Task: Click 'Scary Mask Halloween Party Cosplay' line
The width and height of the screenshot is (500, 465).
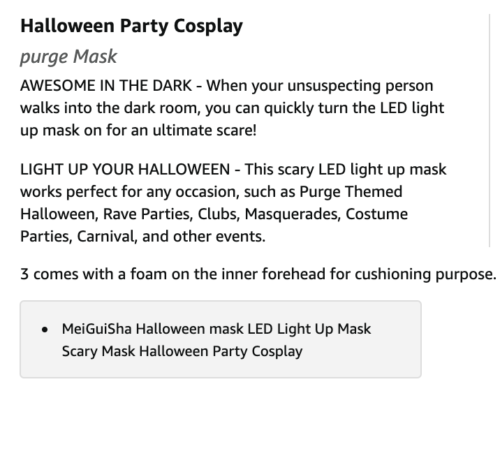Action: [x=182, y=351]
